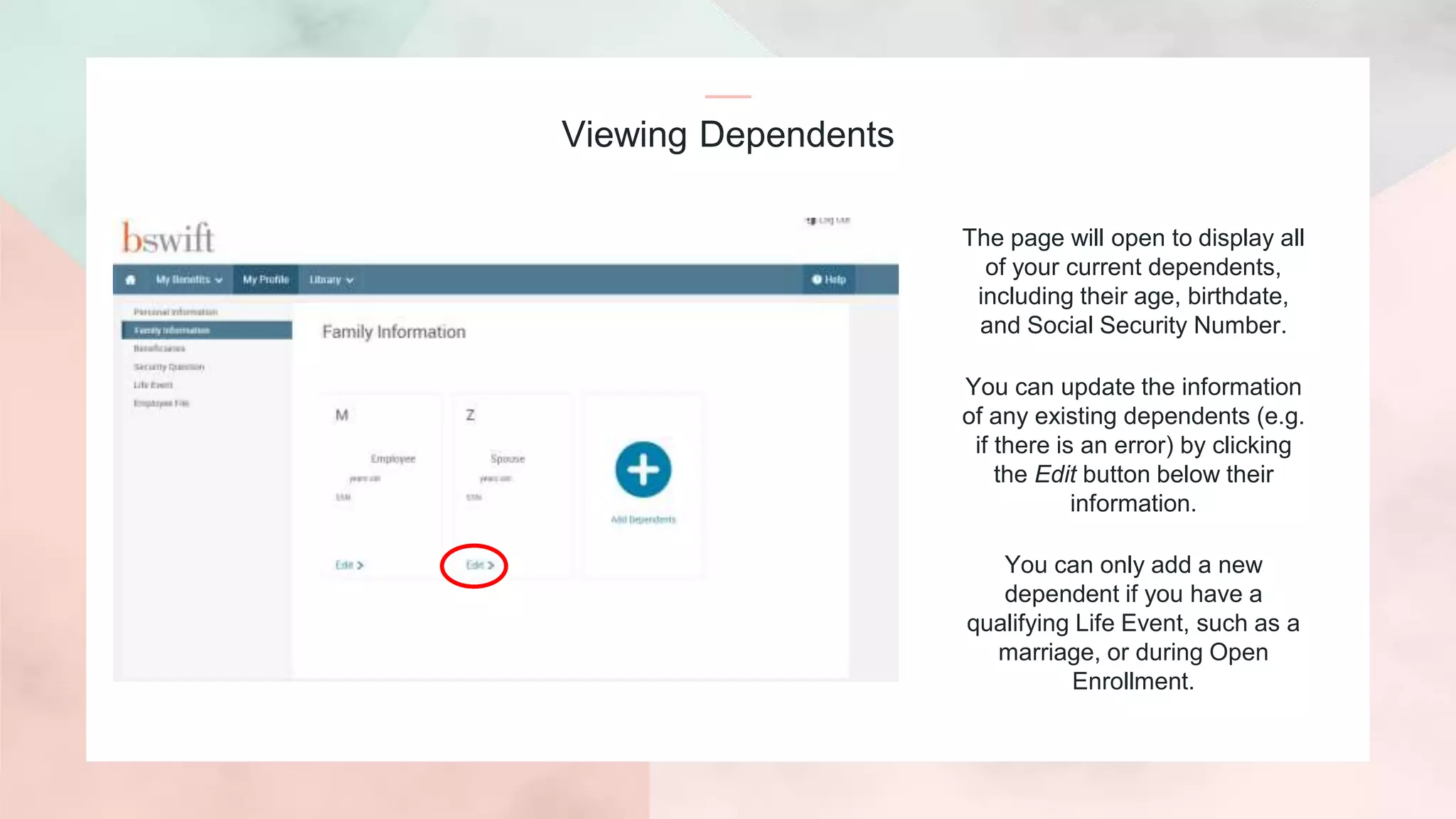Open Security Question in the sidebar
The height and width of the screenshot is (819, 1456).
169,367
